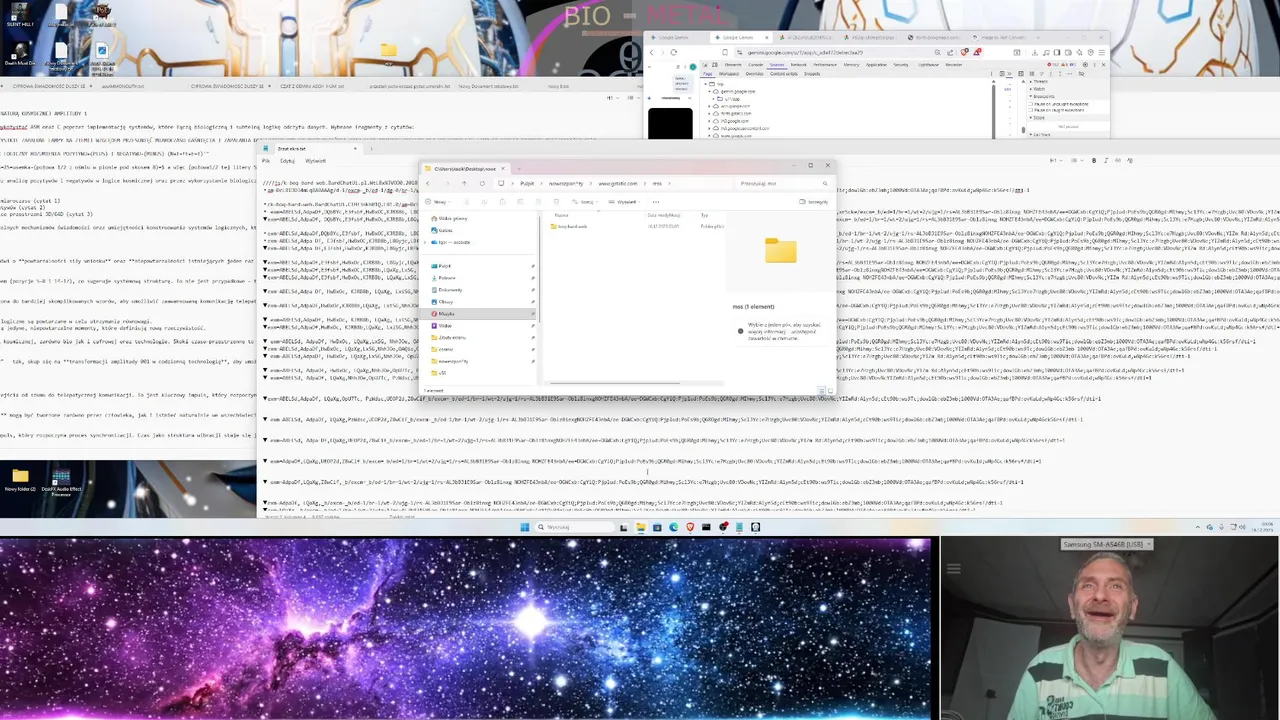
Task: Open the Sortuj dropdown in Explorer
Action: click(x=586, y=202)
